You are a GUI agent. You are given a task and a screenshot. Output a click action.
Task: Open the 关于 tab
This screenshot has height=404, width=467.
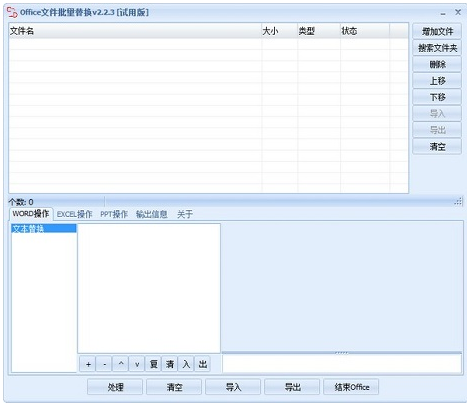click(x=185, y=214)
